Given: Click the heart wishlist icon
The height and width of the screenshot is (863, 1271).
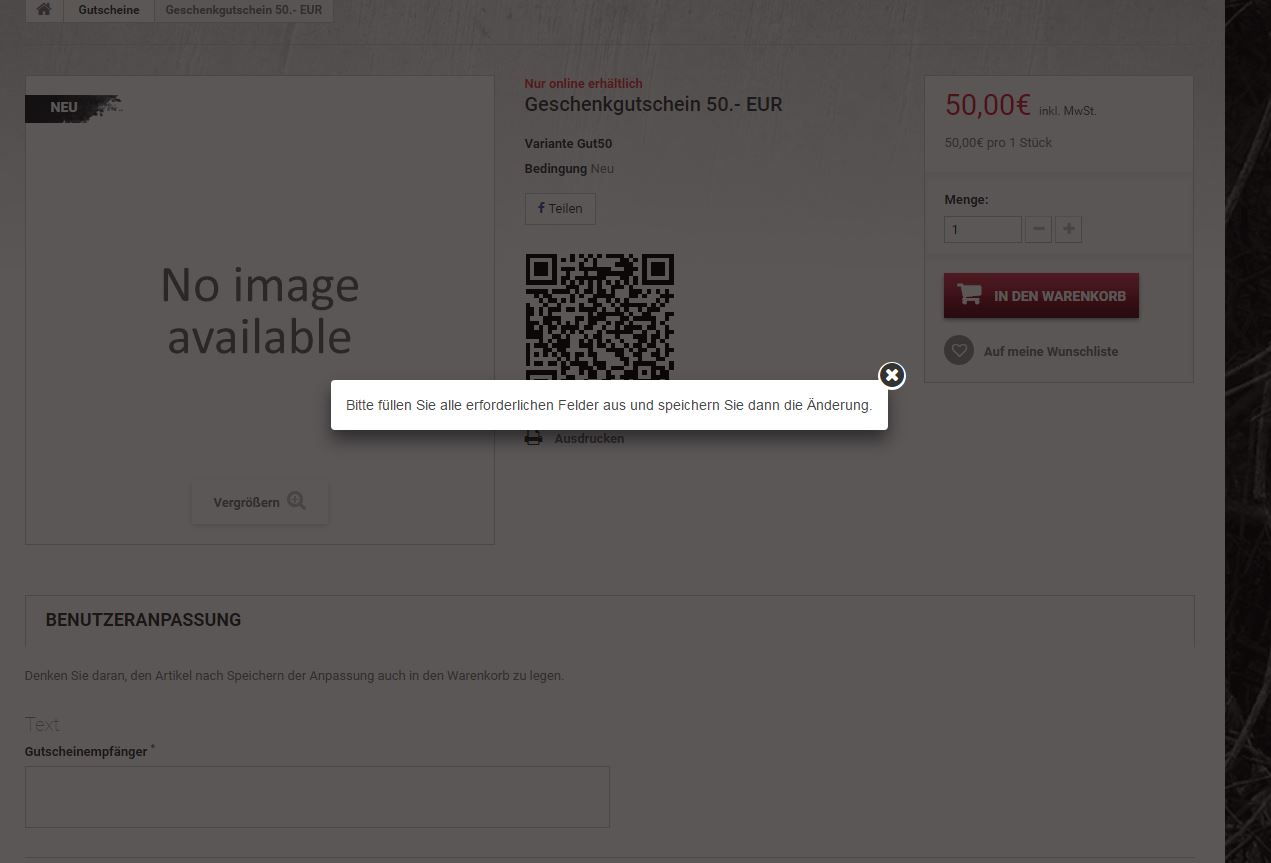Looking at the screenshot, I should pos(959,350).
